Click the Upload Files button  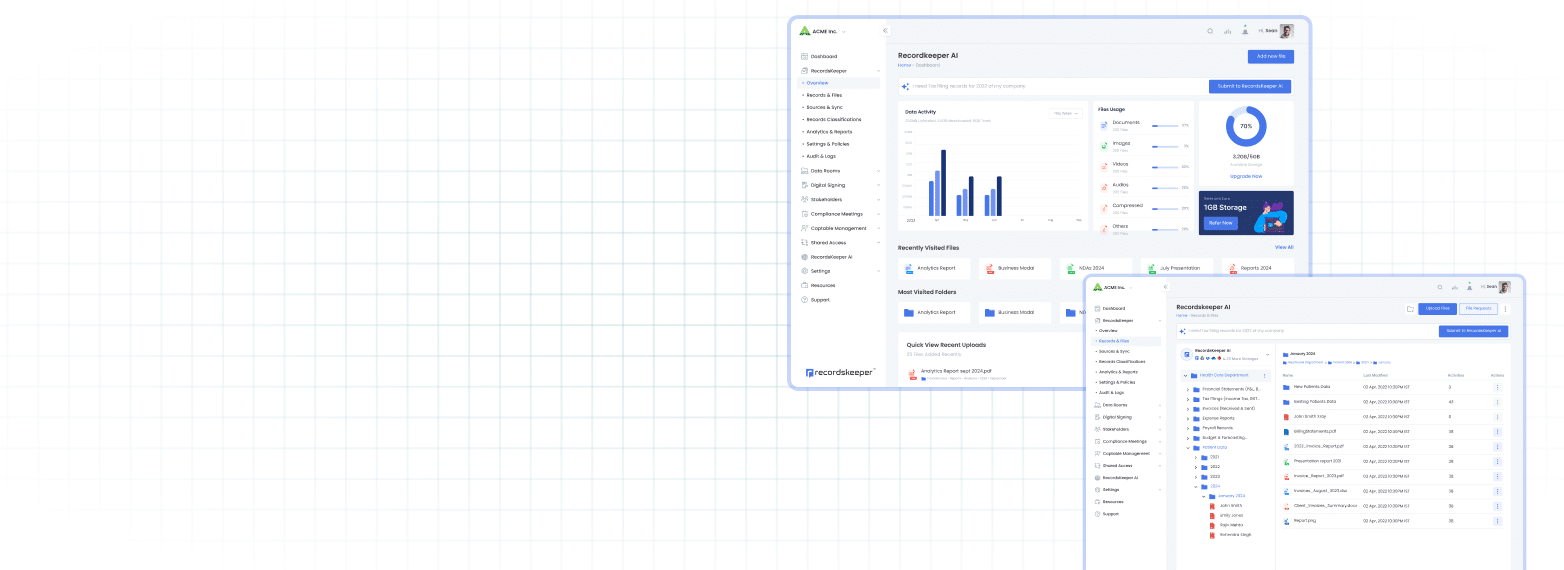(x=1437, y=309)
